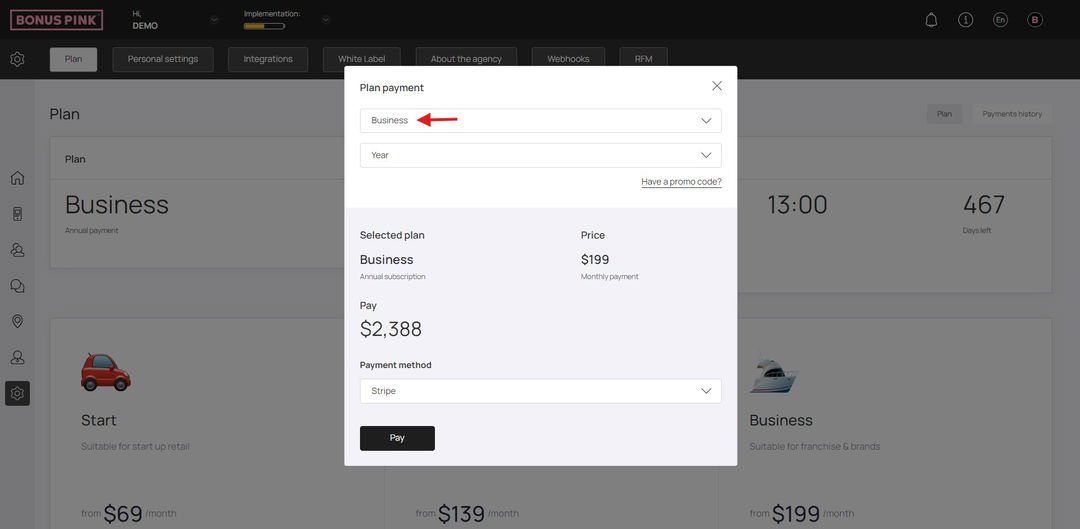The height and width of the screenshot is (529, 1080).
Task: Go to home via sidebar house icon
Action: 17,178
